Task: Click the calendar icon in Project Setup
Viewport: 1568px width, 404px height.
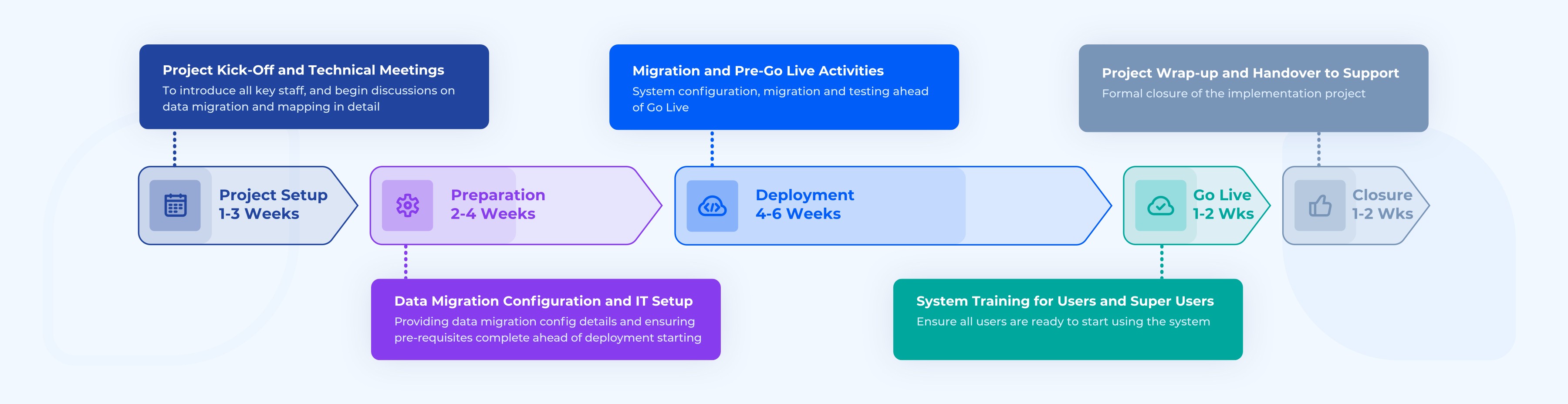Action: 175,205
